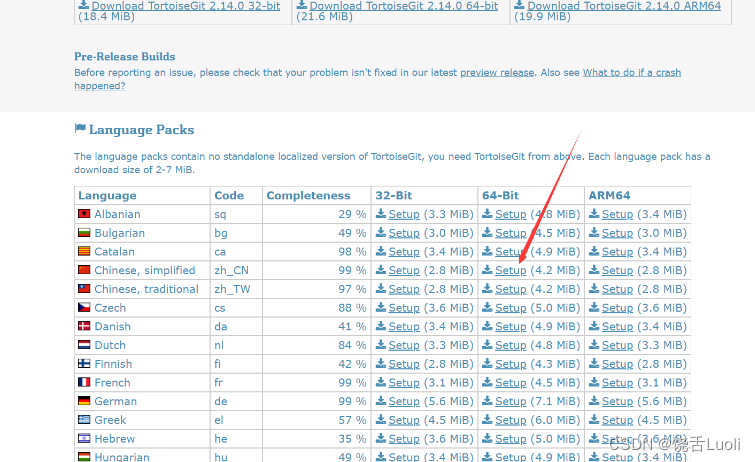
Task: Click the Finnish language name
Action: pos(113,364)
